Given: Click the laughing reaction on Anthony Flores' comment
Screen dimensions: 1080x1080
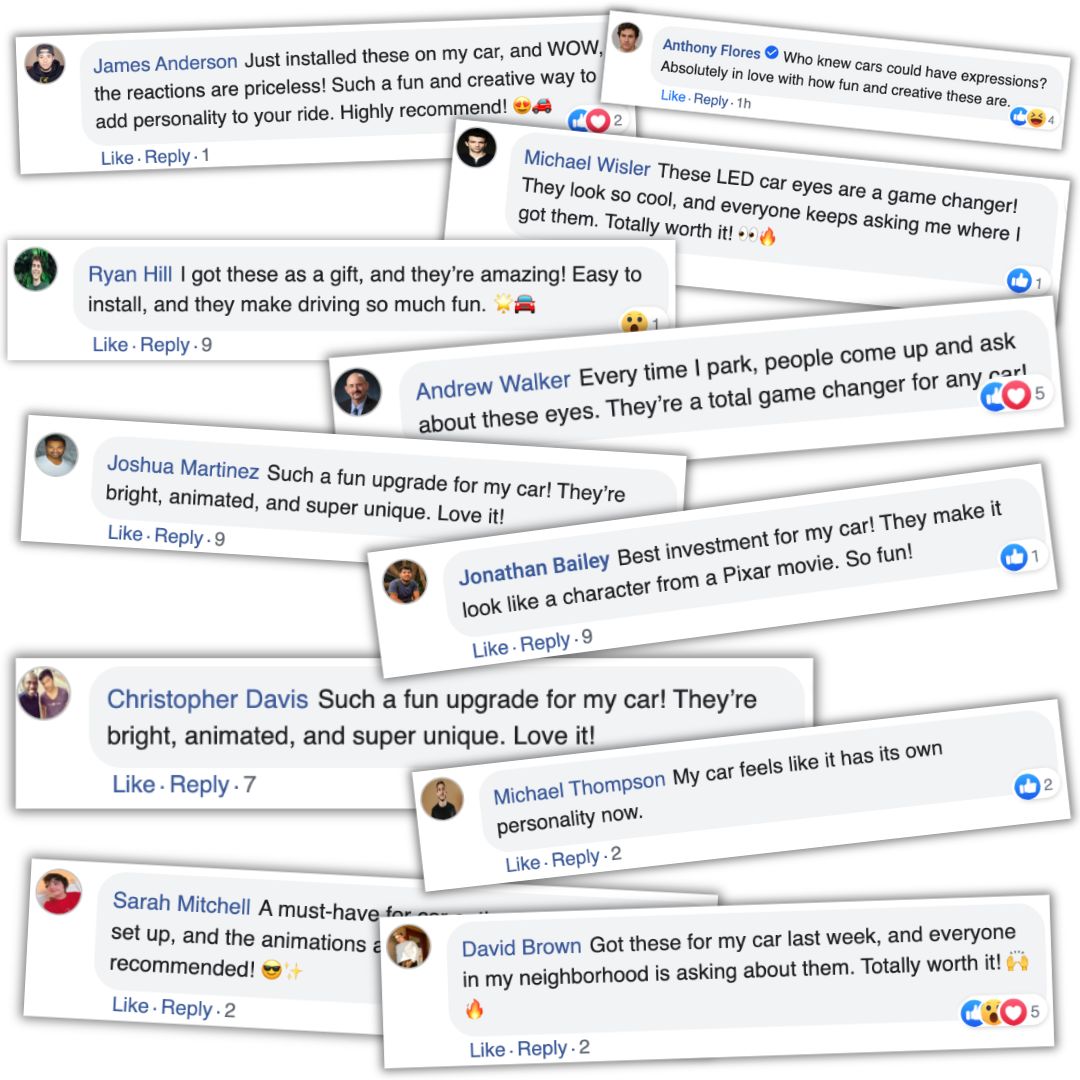Looking at the screenshot, I should 1040,119.
